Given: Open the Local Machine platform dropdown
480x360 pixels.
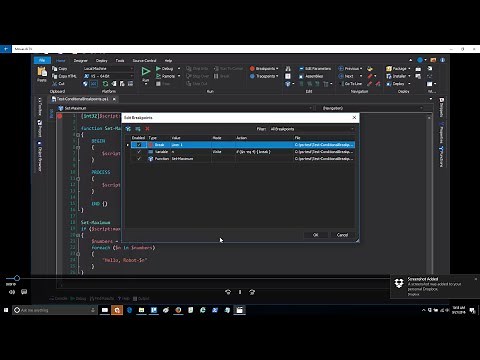Looking at the screenshot, I should (108, 68).
